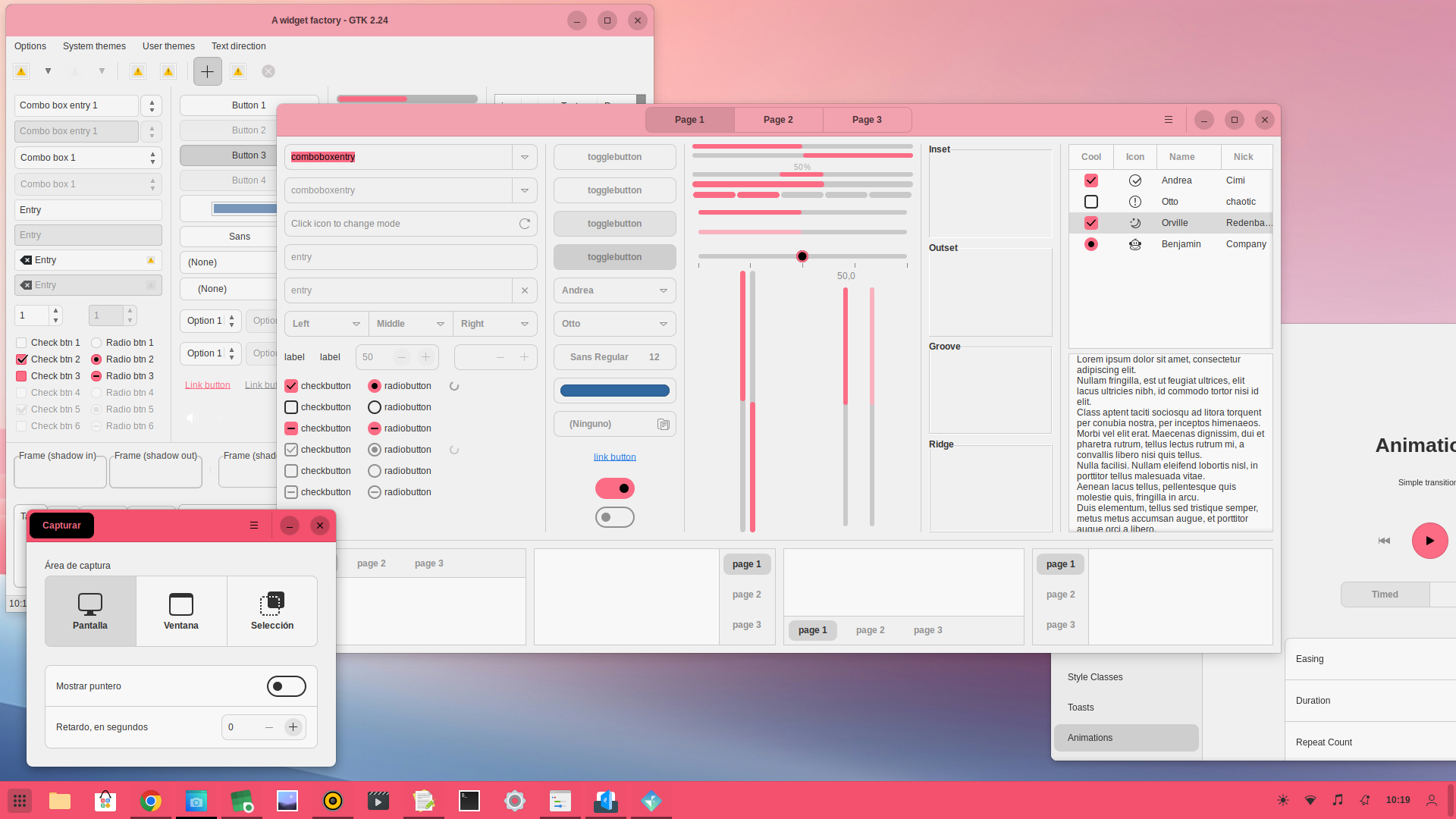This screenshot has height=819, width=1456.
Task: Uncheck the Cool checkbox for Andrea
Action: tap(1091, 180)
